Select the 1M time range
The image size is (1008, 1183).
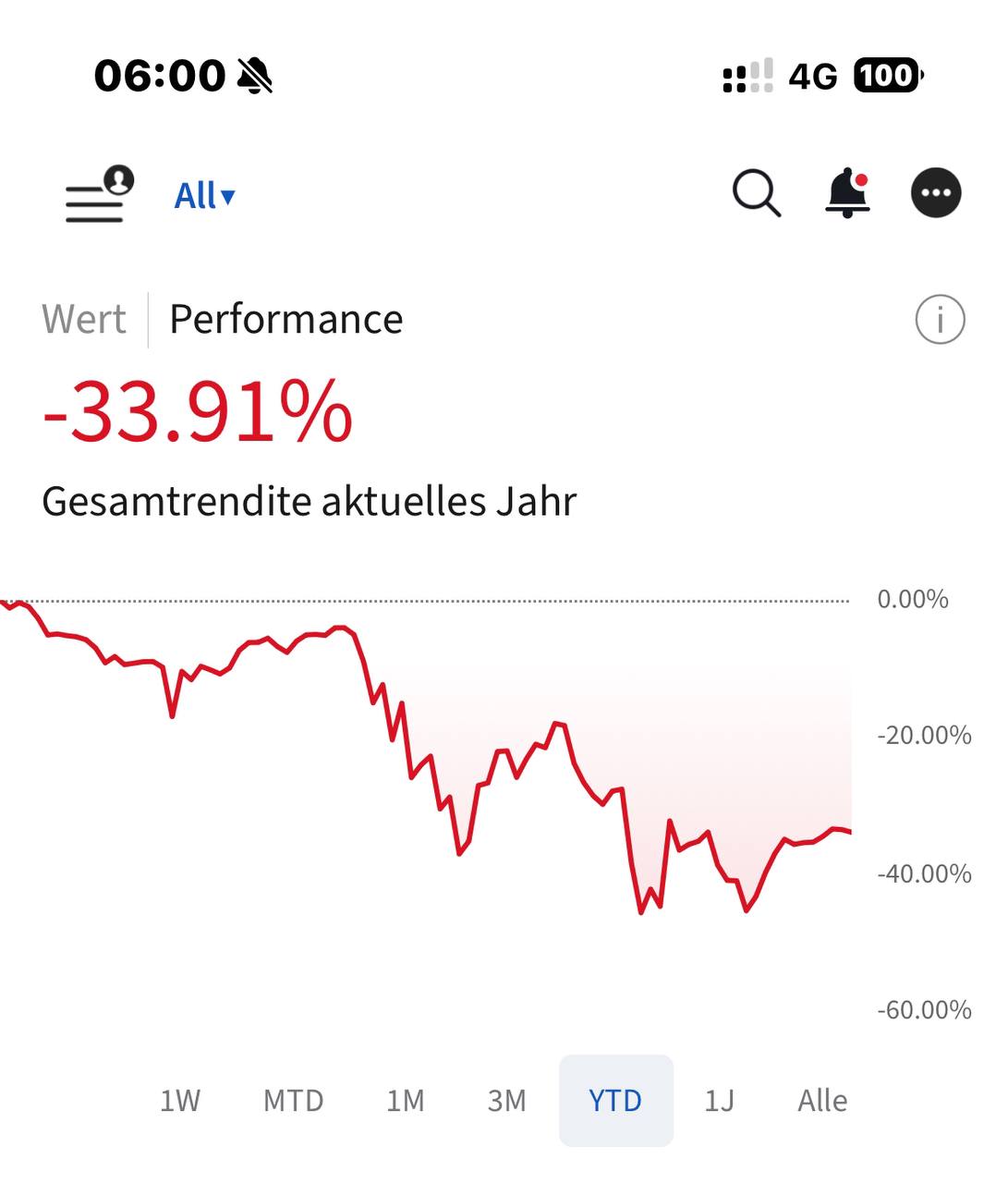pos(406,1101)
